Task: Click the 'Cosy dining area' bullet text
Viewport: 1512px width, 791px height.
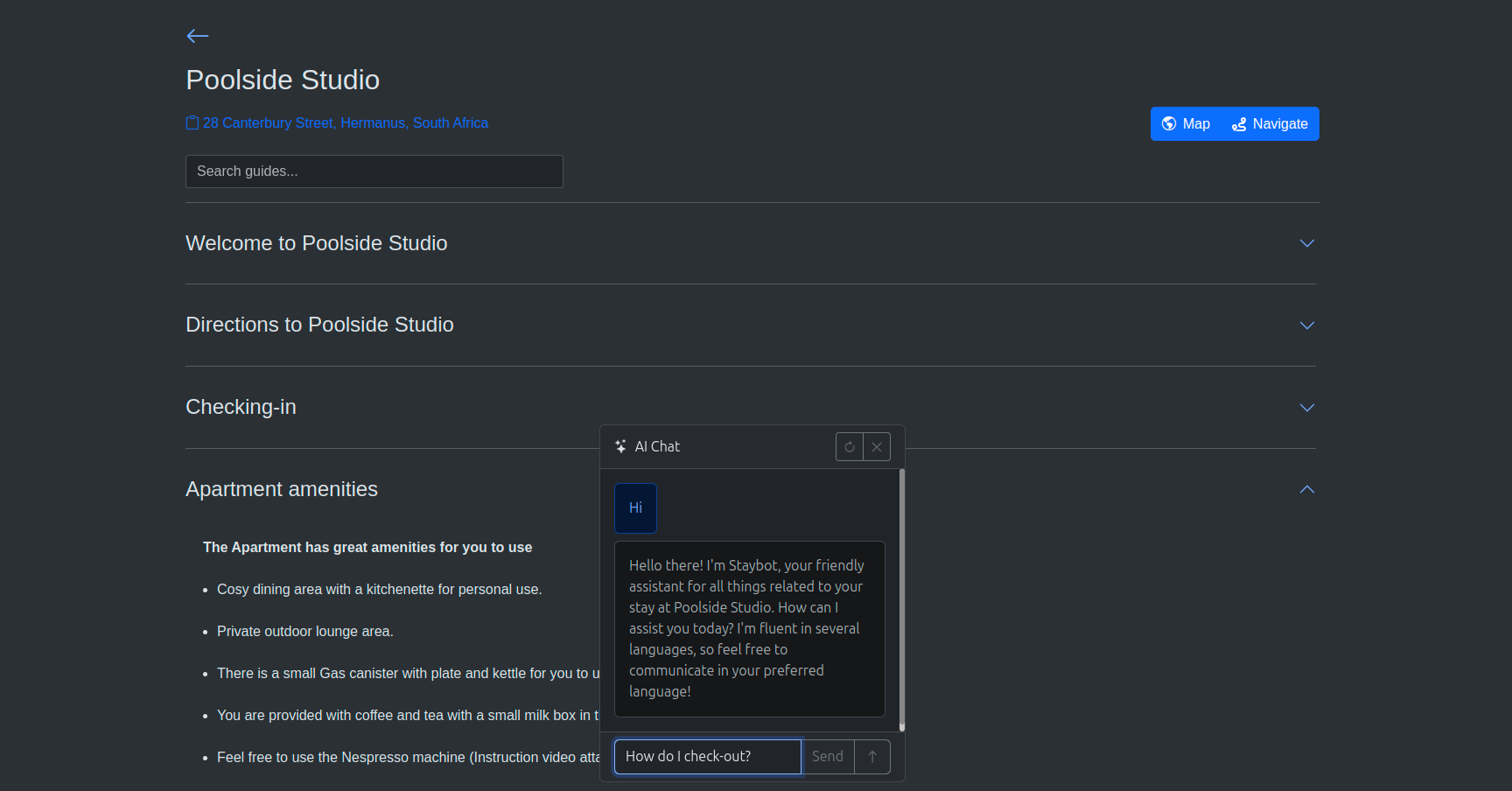Action: (x=380, y=590)
